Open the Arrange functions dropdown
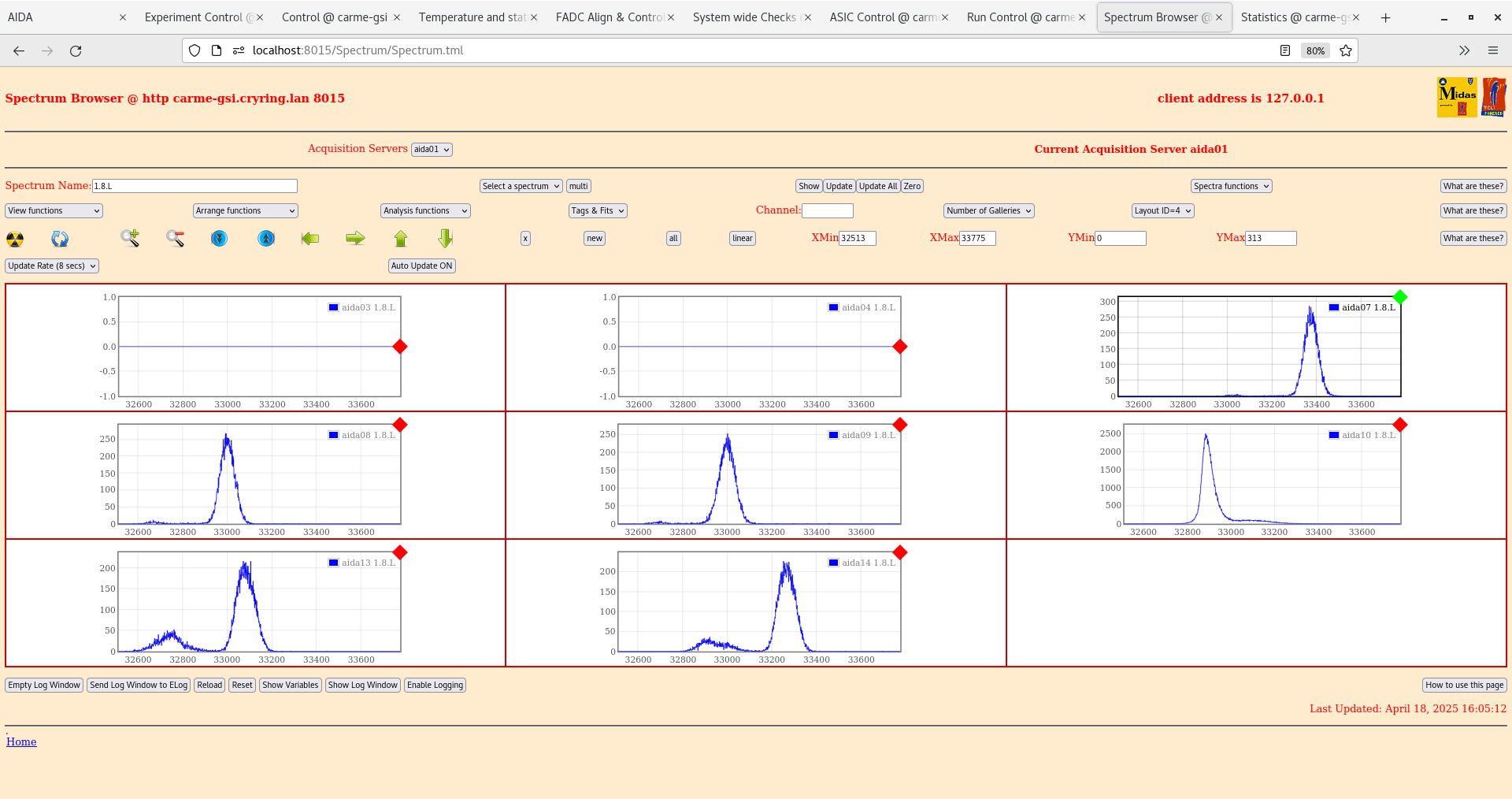Screen dimensions: 1512x799 246,210
